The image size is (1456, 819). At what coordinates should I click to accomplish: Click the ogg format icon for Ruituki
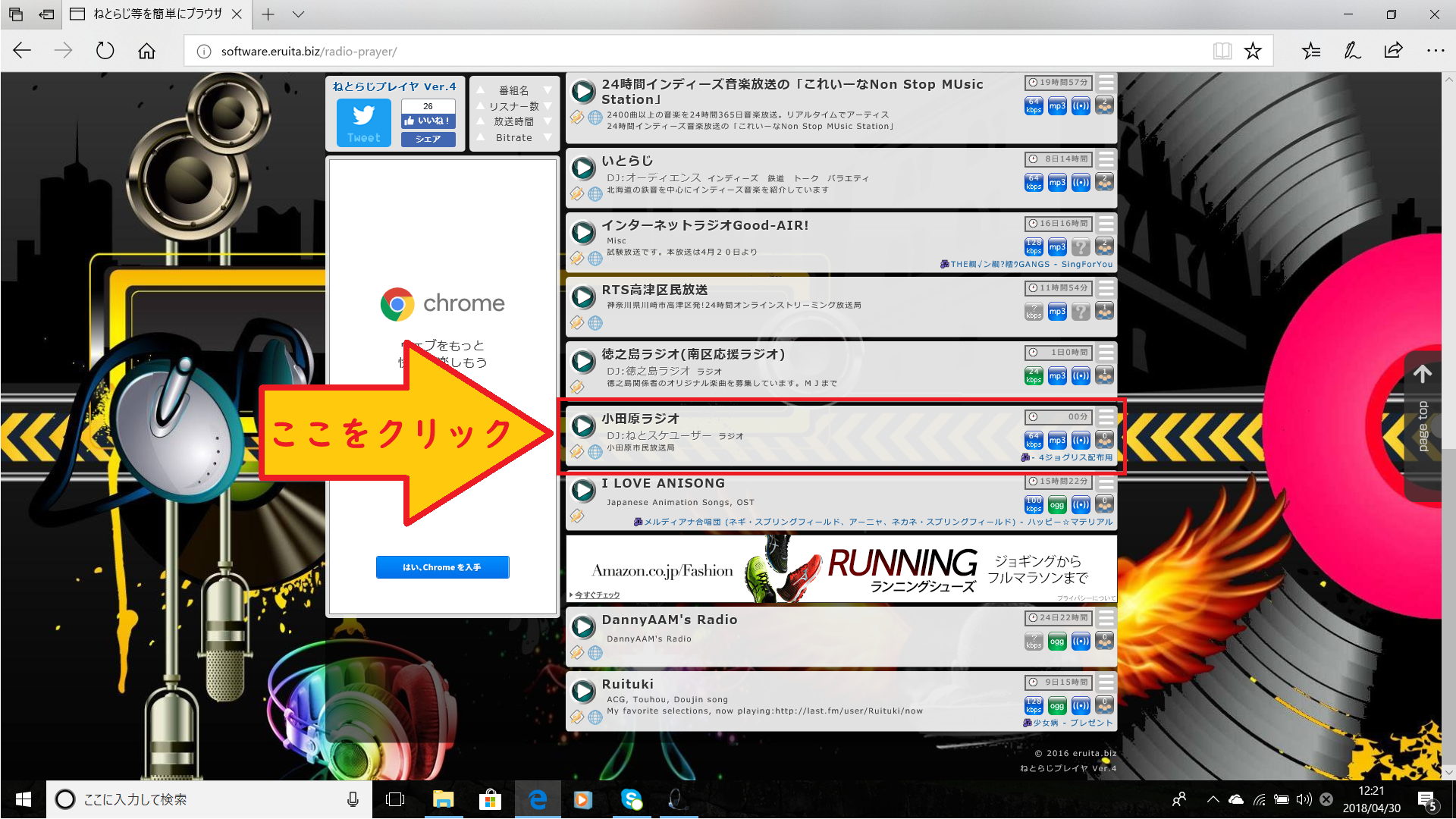pyautogui.click(x=1057, y=706)
